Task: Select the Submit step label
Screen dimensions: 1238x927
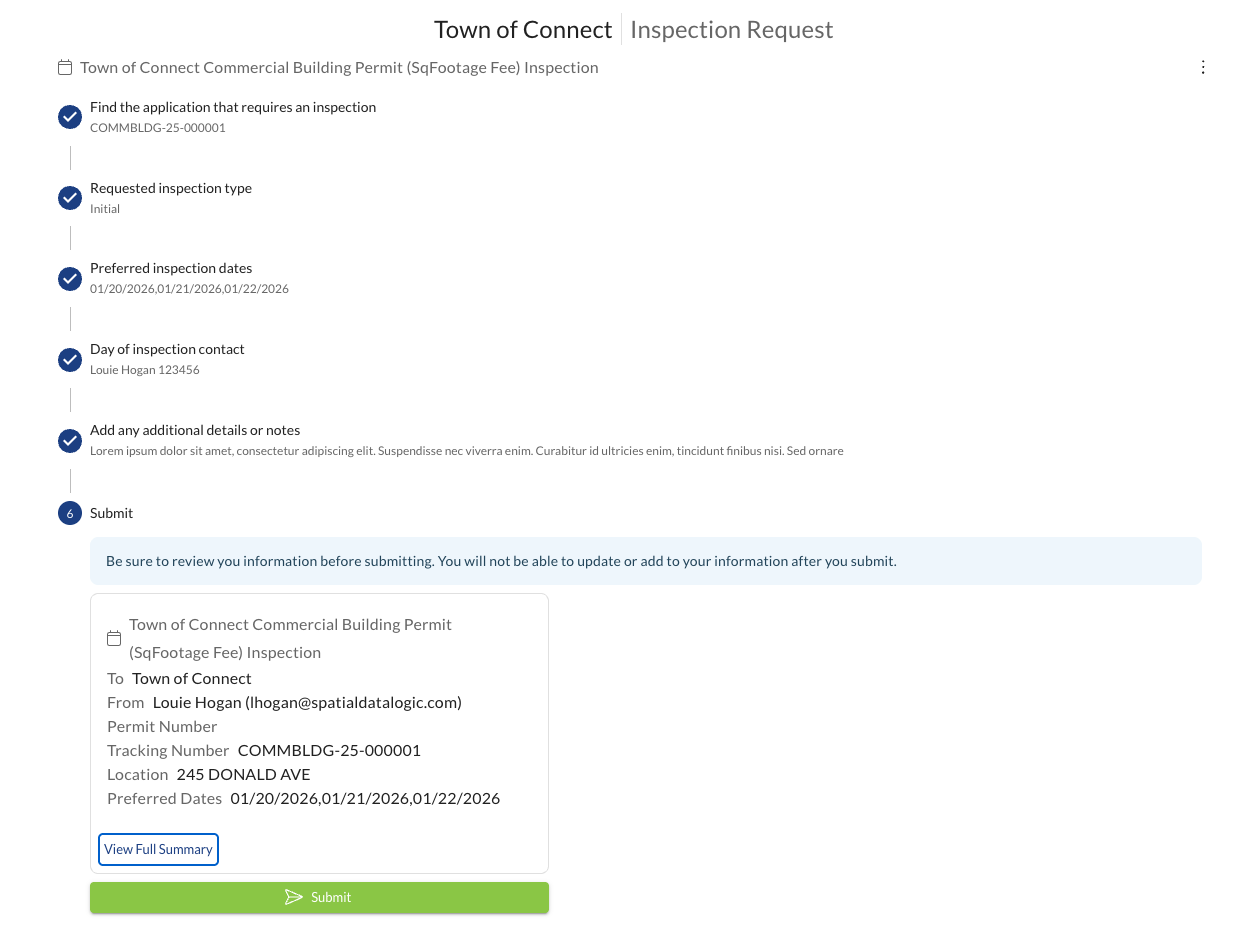Action: coord(111,513)
